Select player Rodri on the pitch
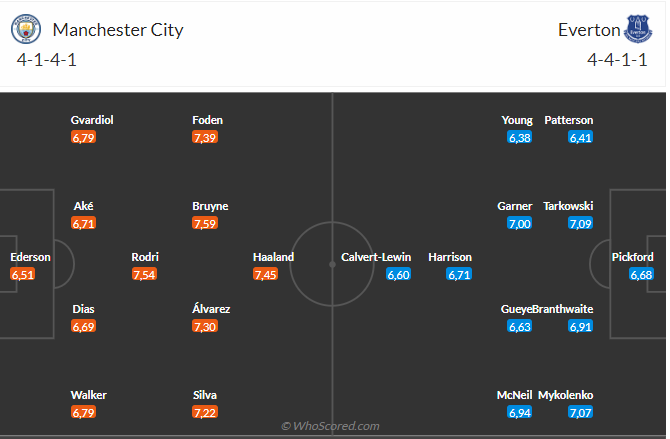Viewport: 670px width, 439px height. pos(144,257)
